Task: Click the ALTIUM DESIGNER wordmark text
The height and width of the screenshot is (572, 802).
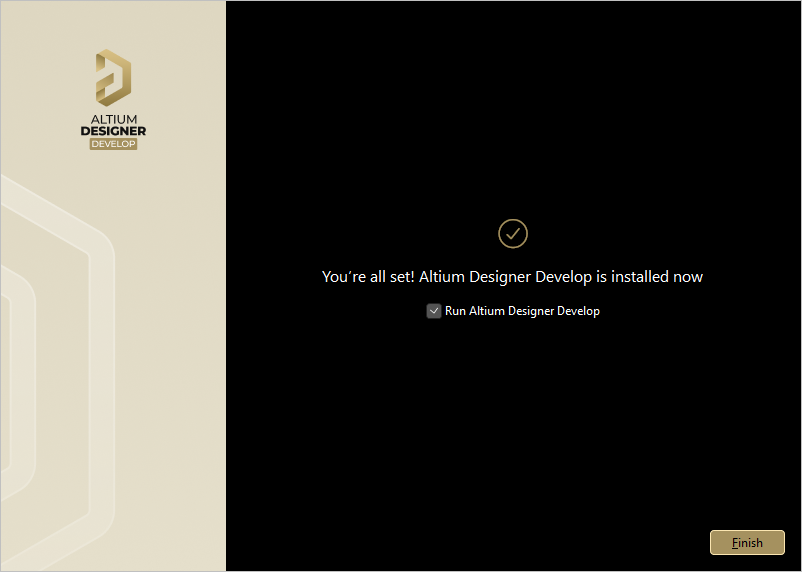Action: click(x=113, y=125)
